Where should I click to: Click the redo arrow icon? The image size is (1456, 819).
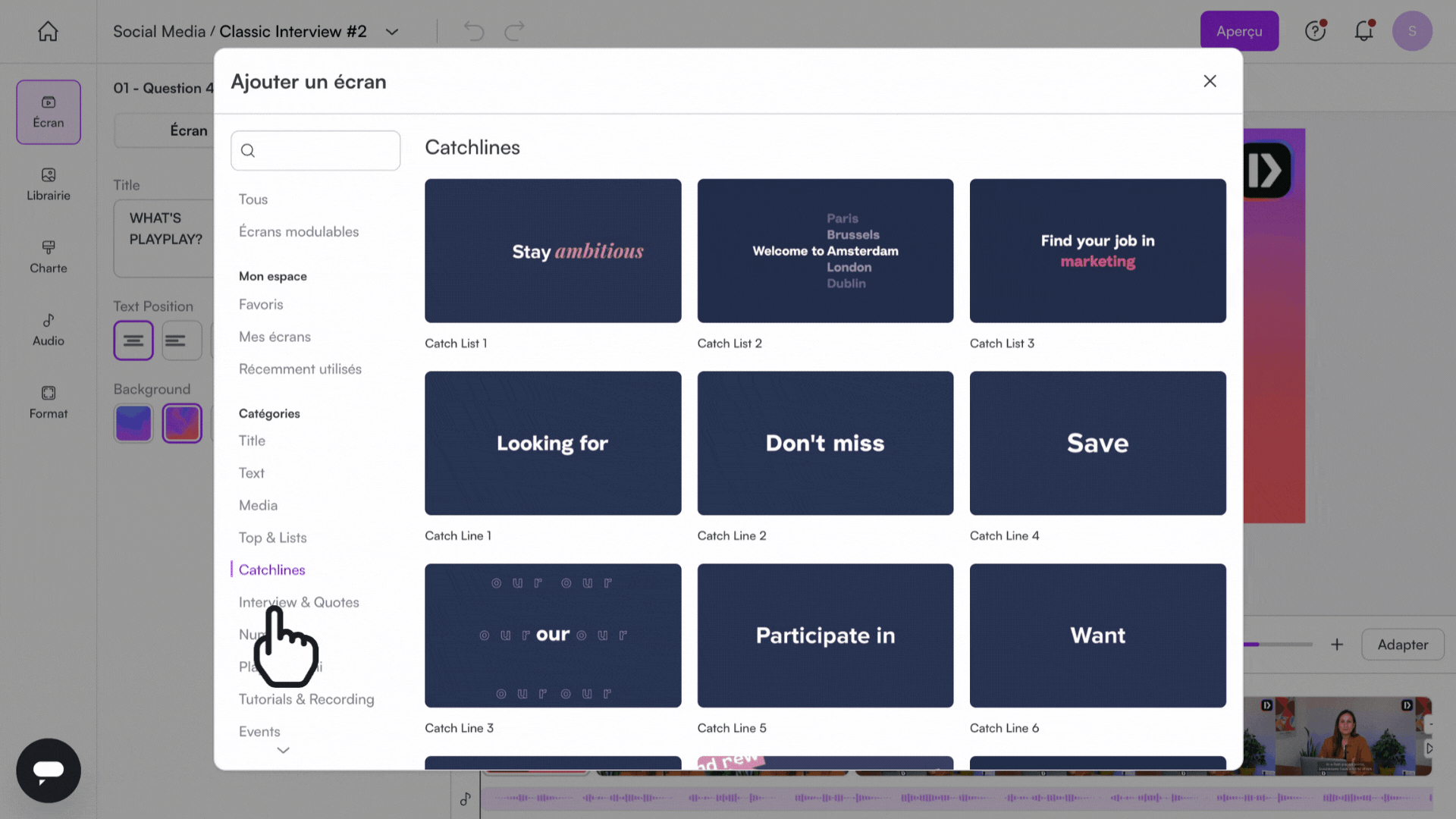point(515,31)
